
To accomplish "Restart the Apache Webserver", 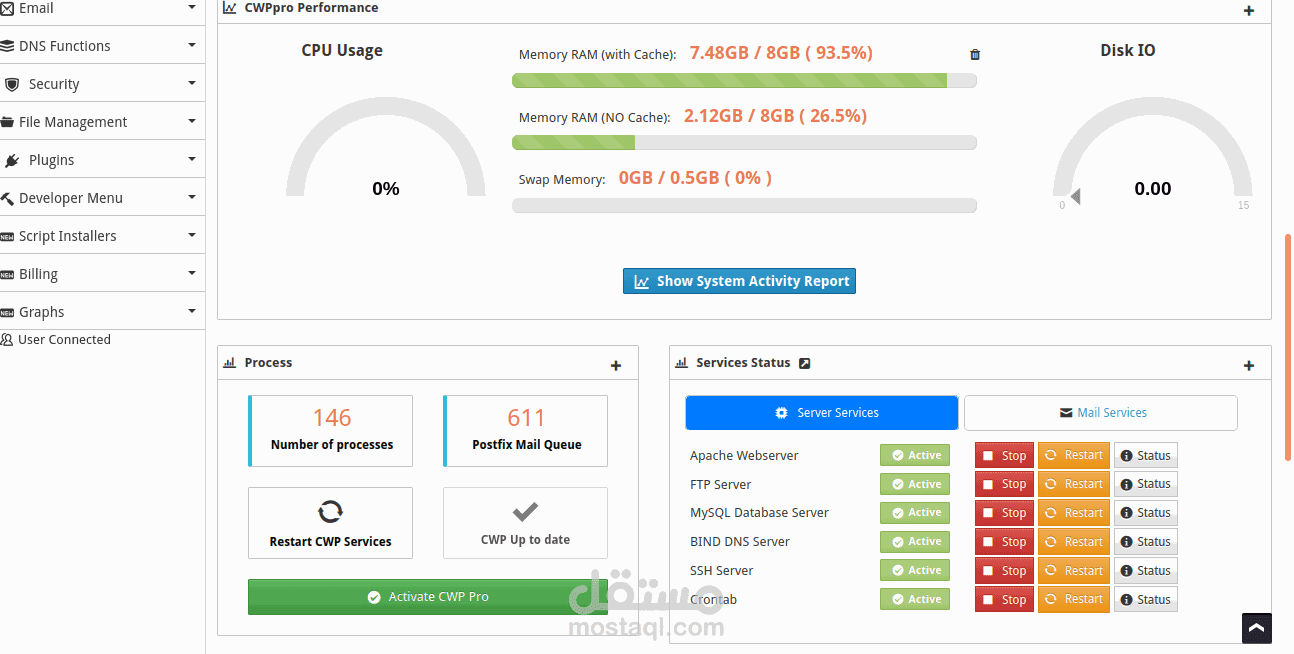I will [x=1074, y=455].
